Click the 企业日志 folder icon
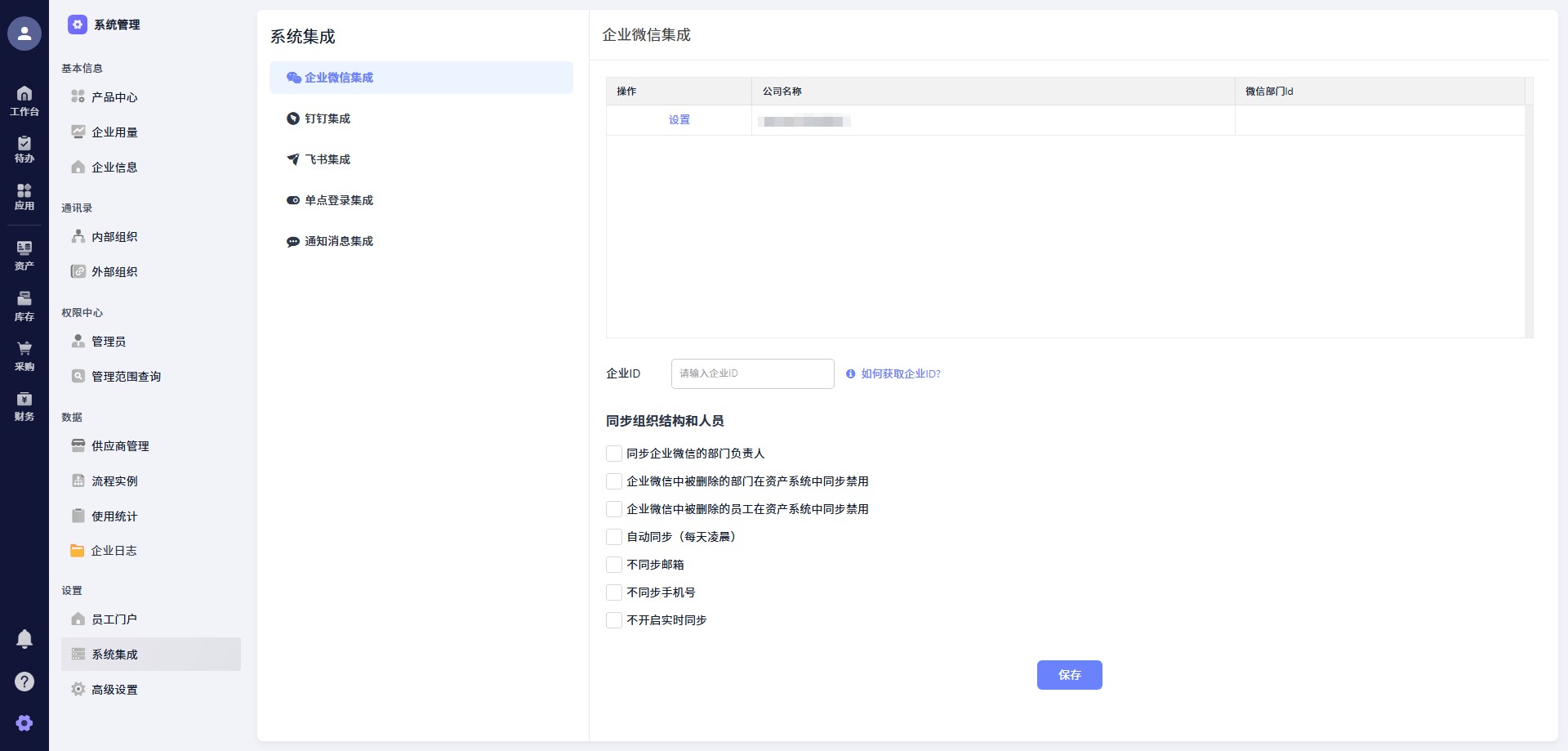The height and width of the screenshot is (751, 1568). [78, 551]
